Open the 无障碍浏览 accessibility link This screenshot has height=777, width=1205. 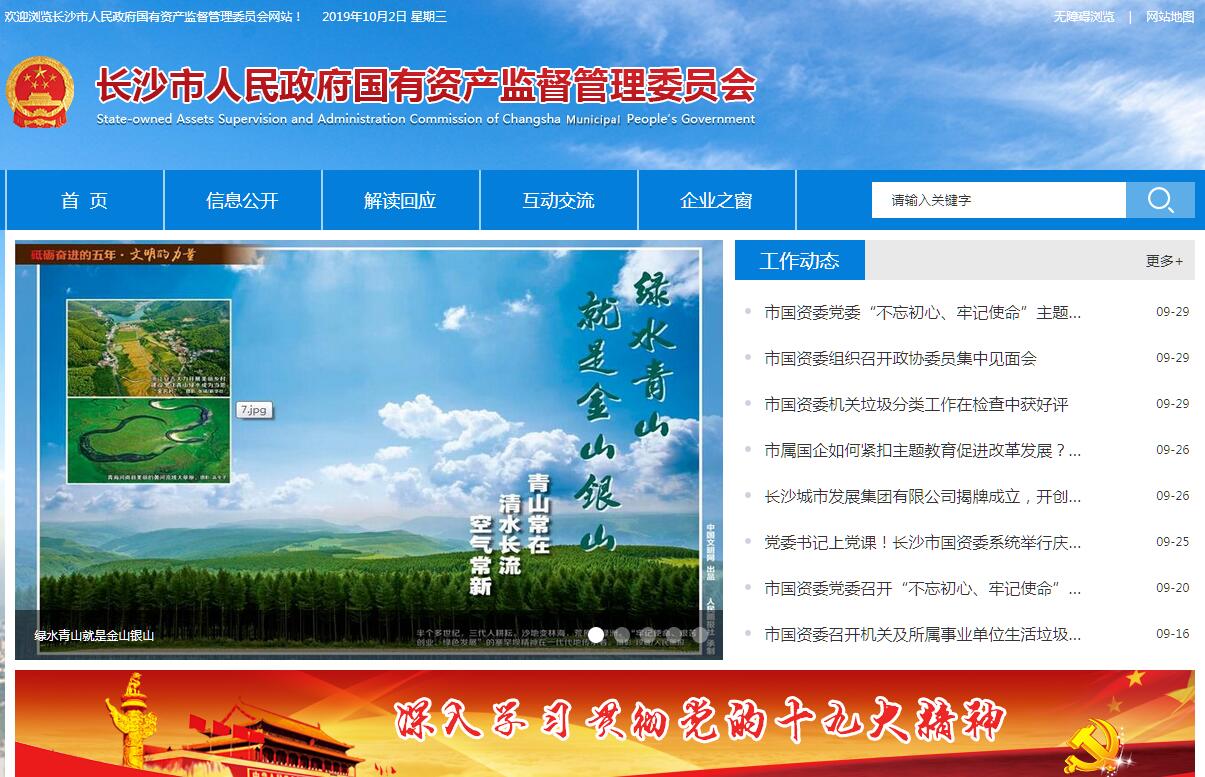(1083, 17)
